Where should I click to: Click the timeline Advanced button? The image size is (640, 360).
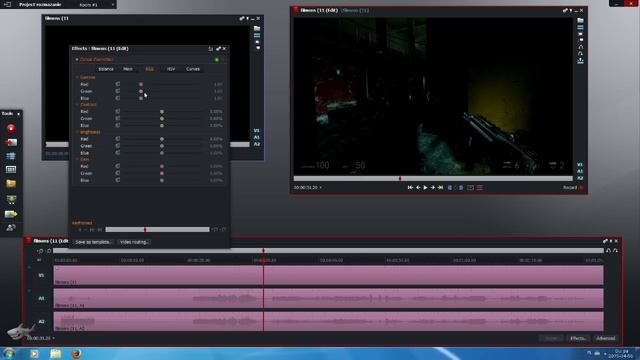click(606, 338)
